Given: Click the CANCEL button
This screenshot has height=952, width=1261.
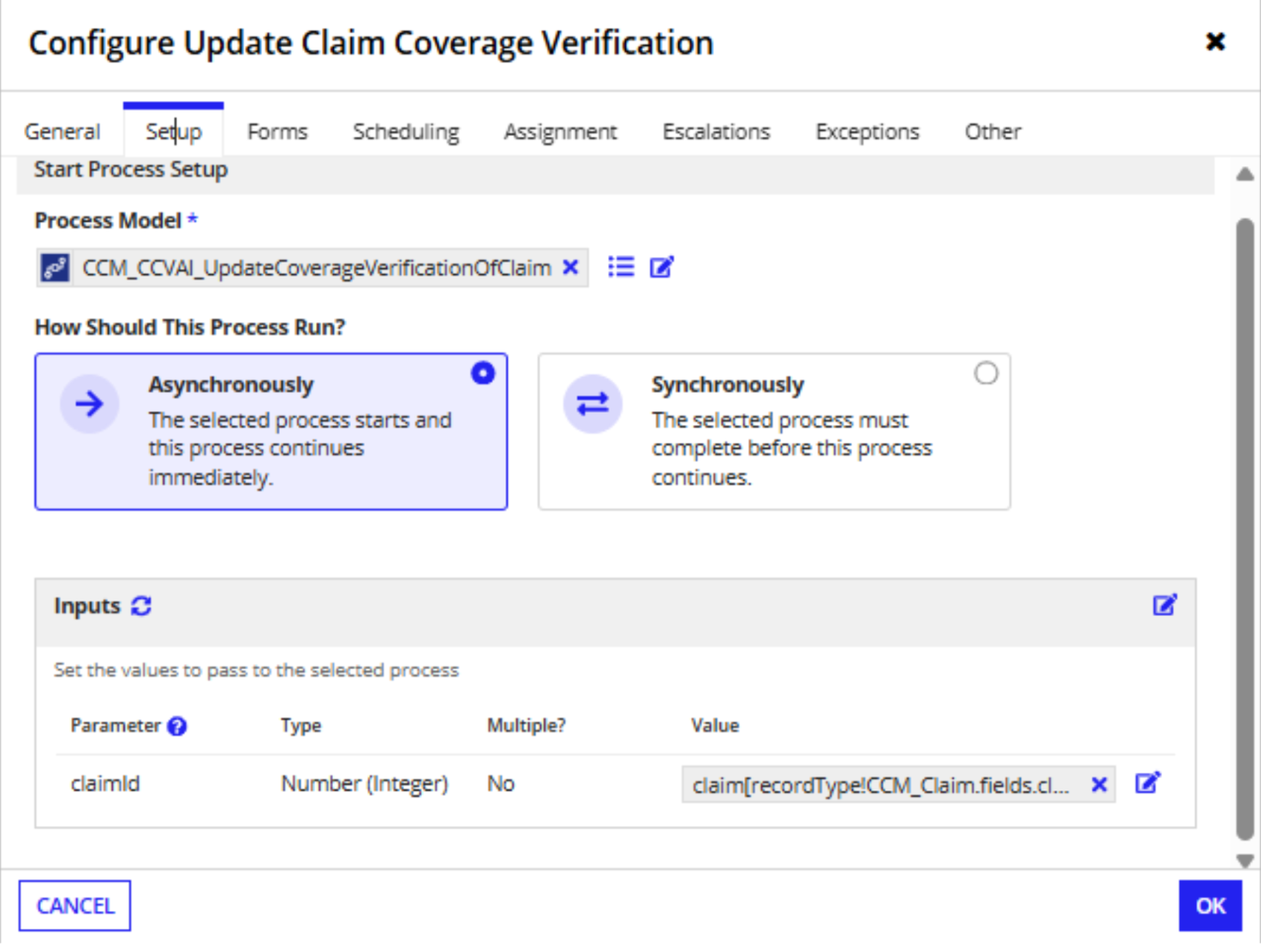Looking at the screenshot, I should [75, 906].
